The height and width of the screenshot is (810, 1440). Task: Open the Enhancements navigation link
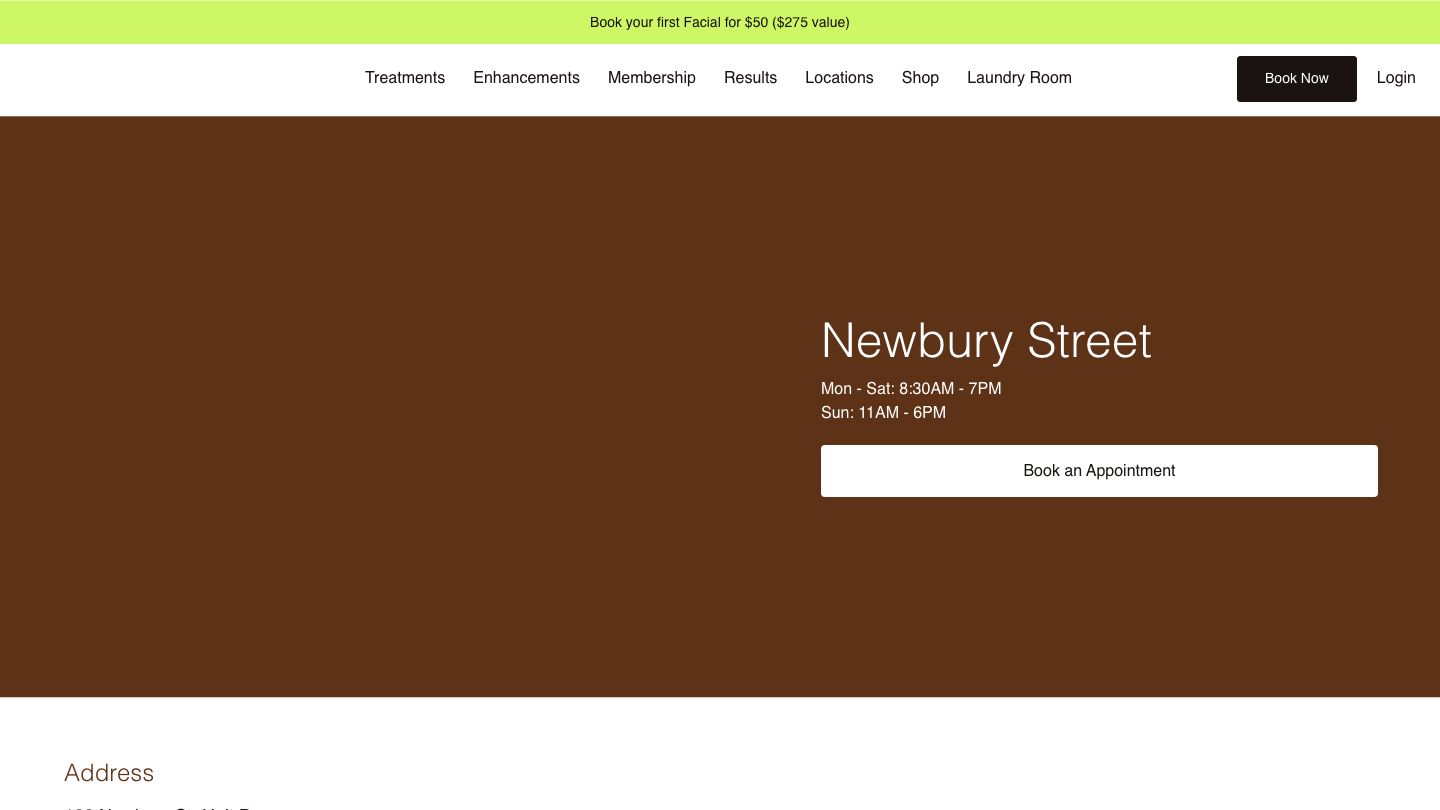[x=526, y=78]
